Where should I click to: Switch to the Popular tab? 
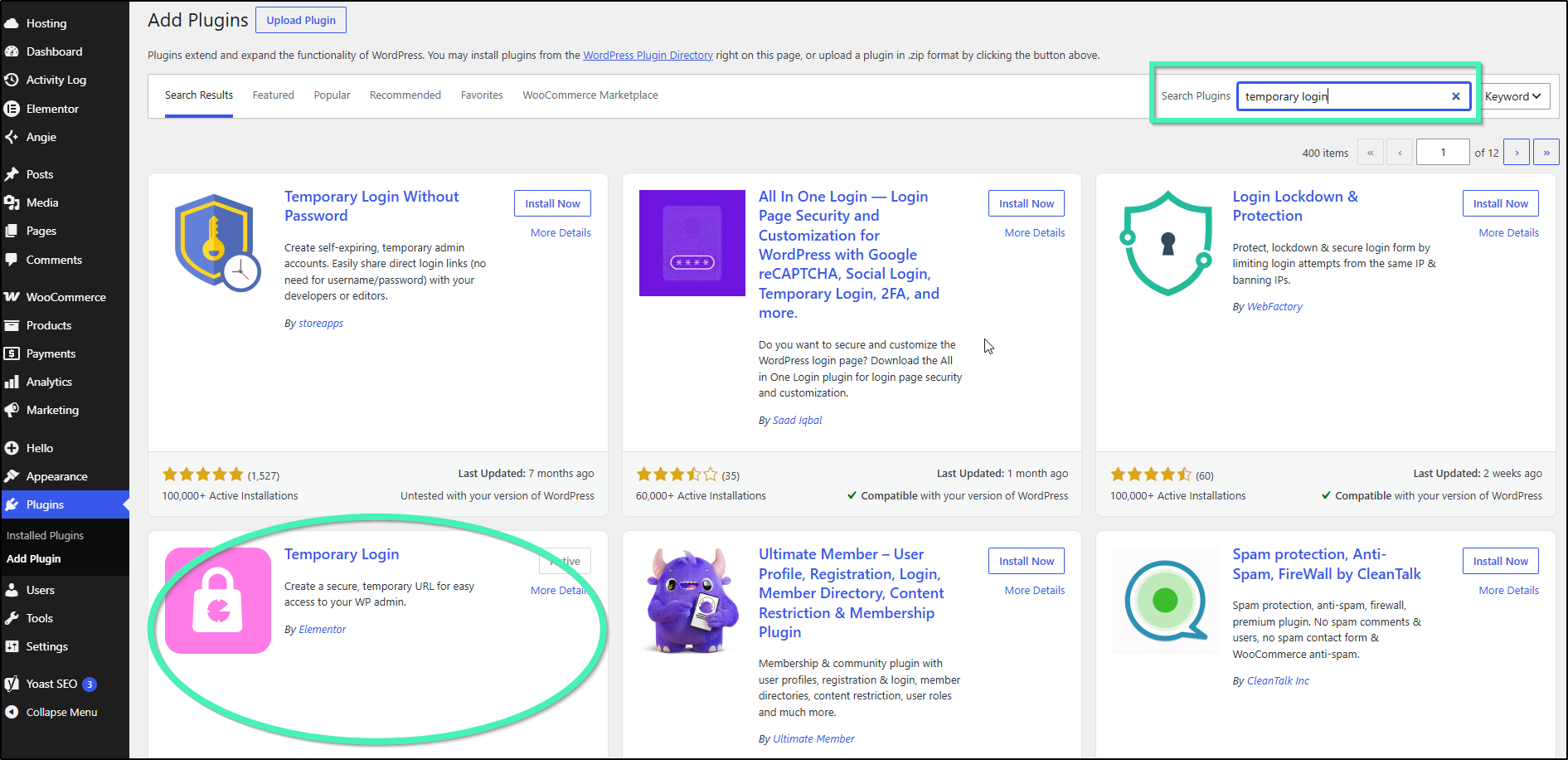pos(332,95)
